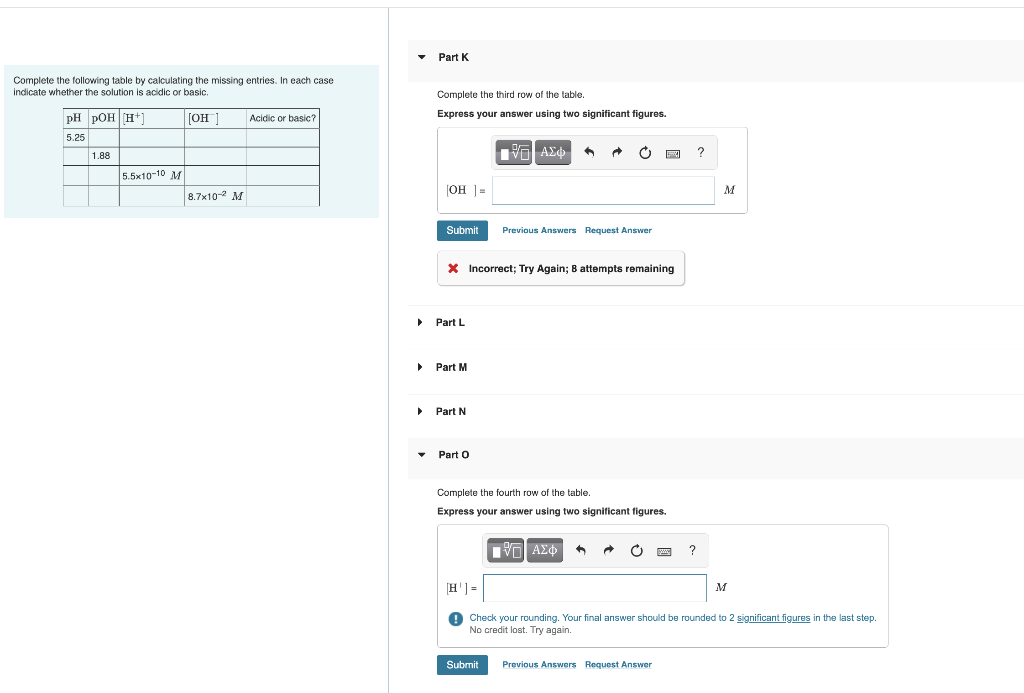1024x693 pixels.
Task: Reset the Part O answer field
Action: coord(636,550)
